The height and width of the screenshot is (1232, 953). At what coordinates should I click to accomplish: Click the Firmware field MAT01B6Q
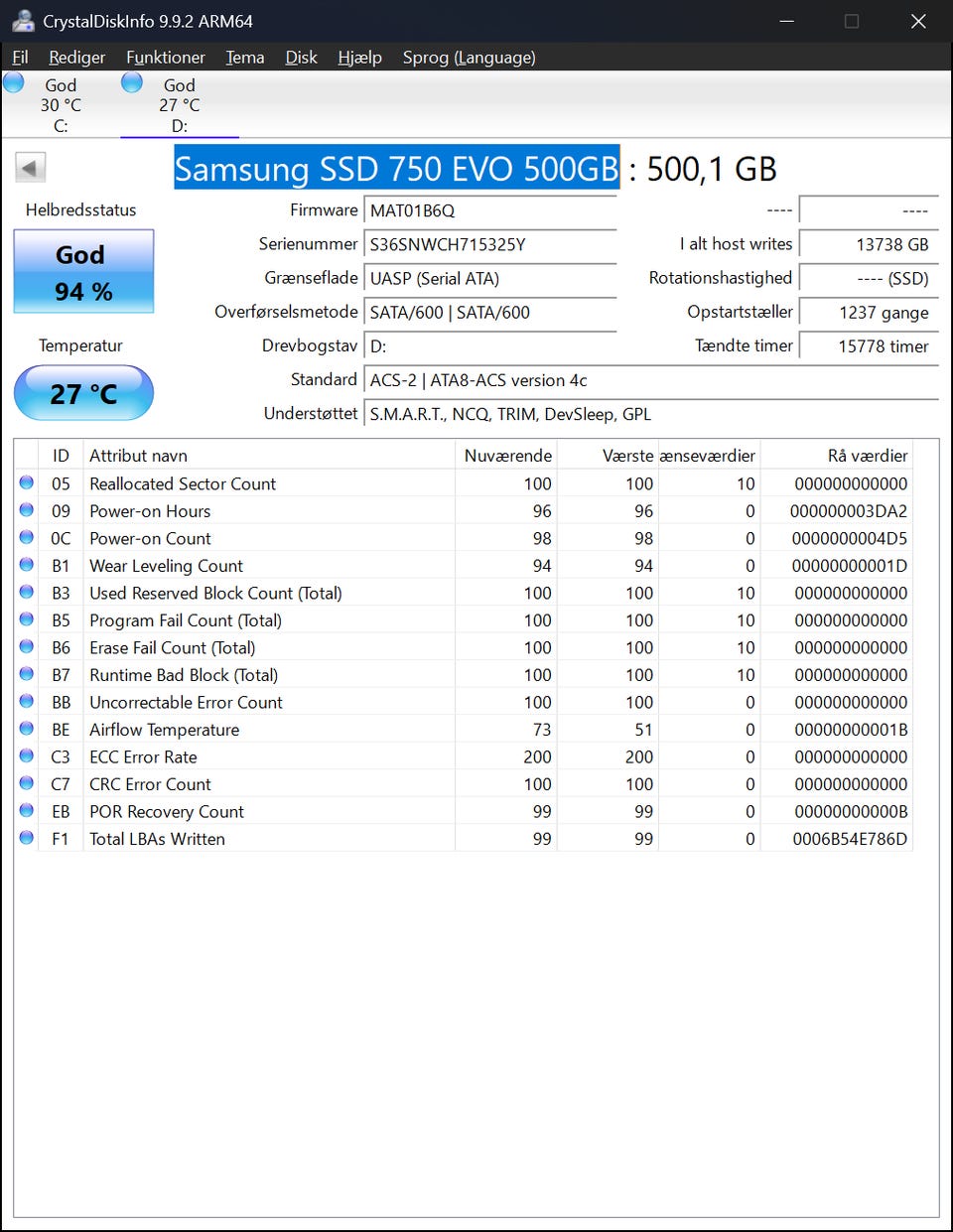[490, 210]
